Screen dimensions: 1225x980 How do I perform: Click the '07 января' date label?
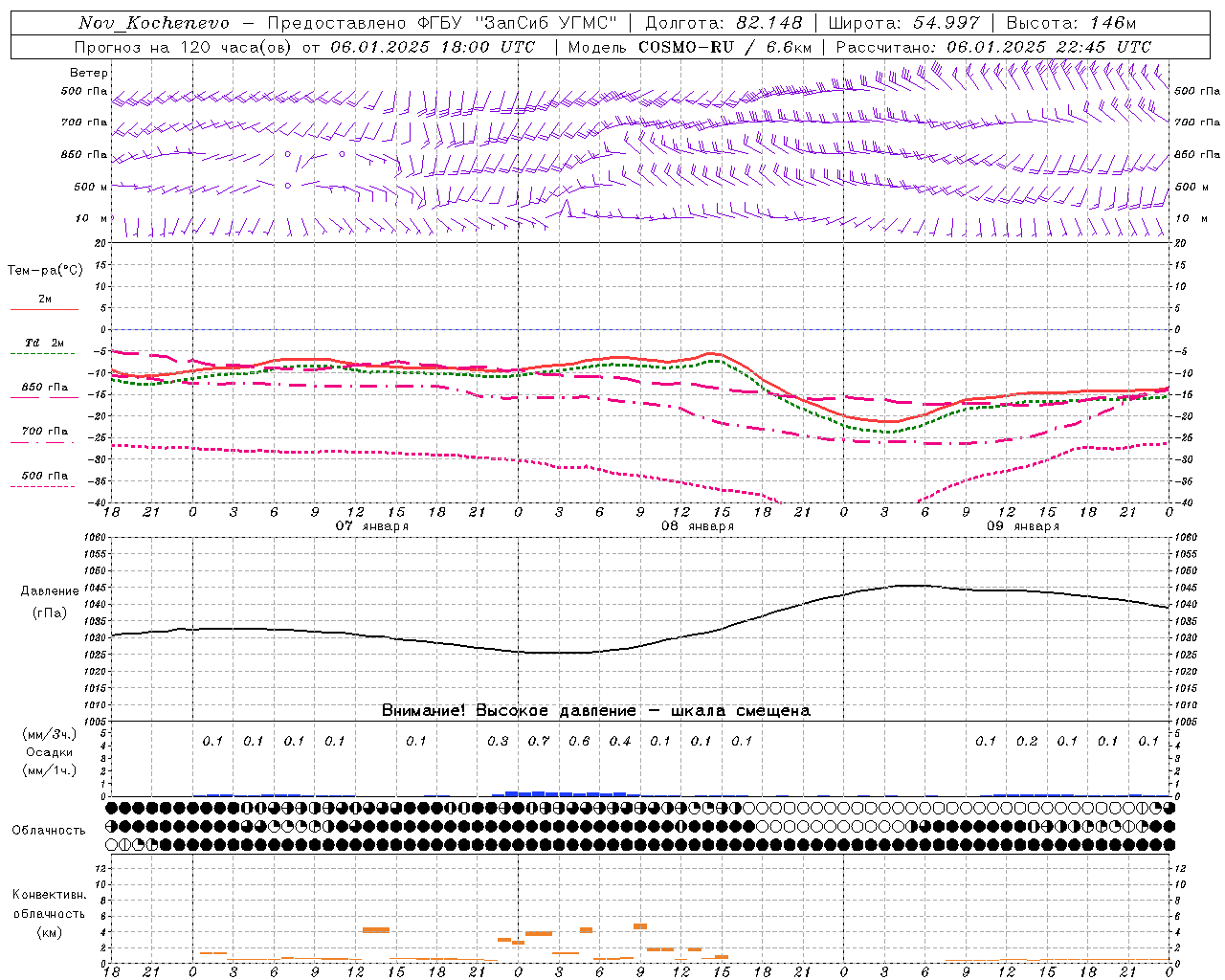coord(371,526)
